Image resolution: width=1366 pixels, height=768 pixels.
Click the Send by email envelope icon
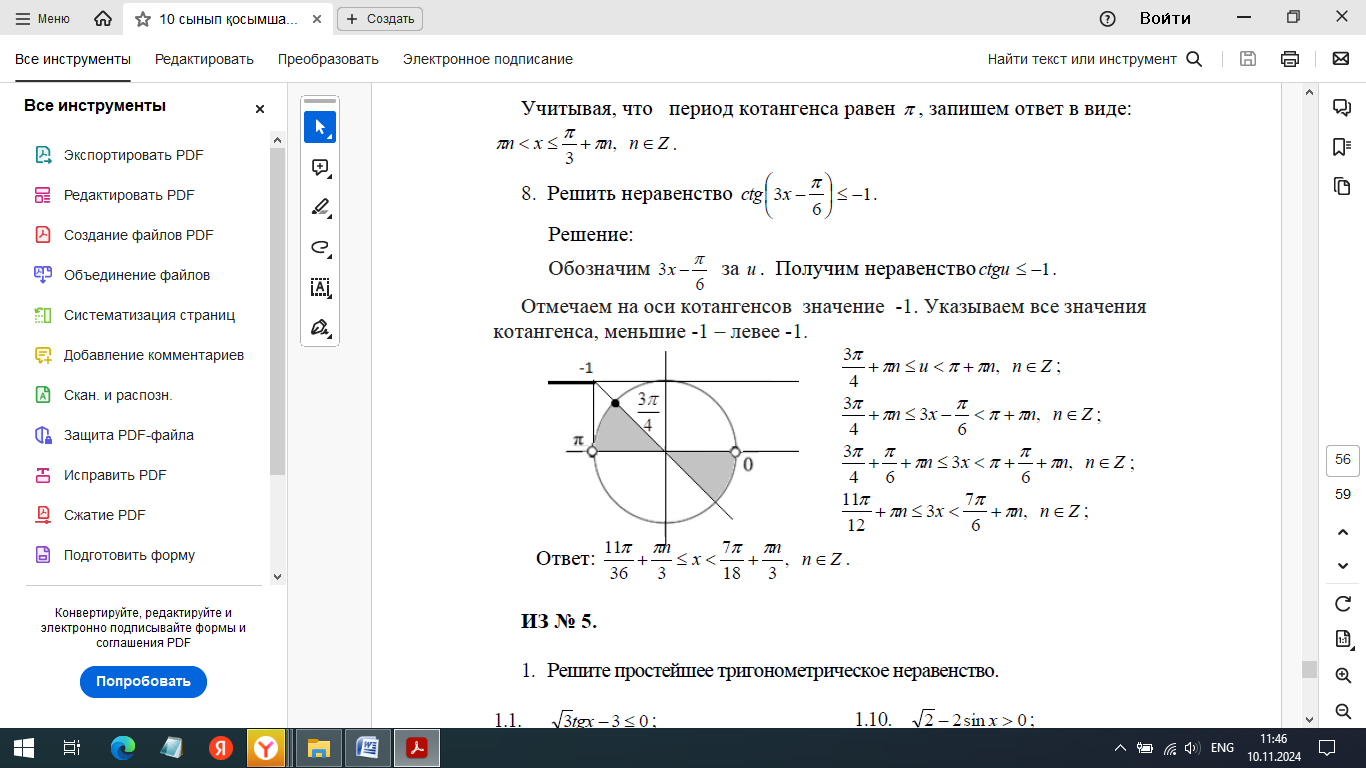click(1341, 59)
